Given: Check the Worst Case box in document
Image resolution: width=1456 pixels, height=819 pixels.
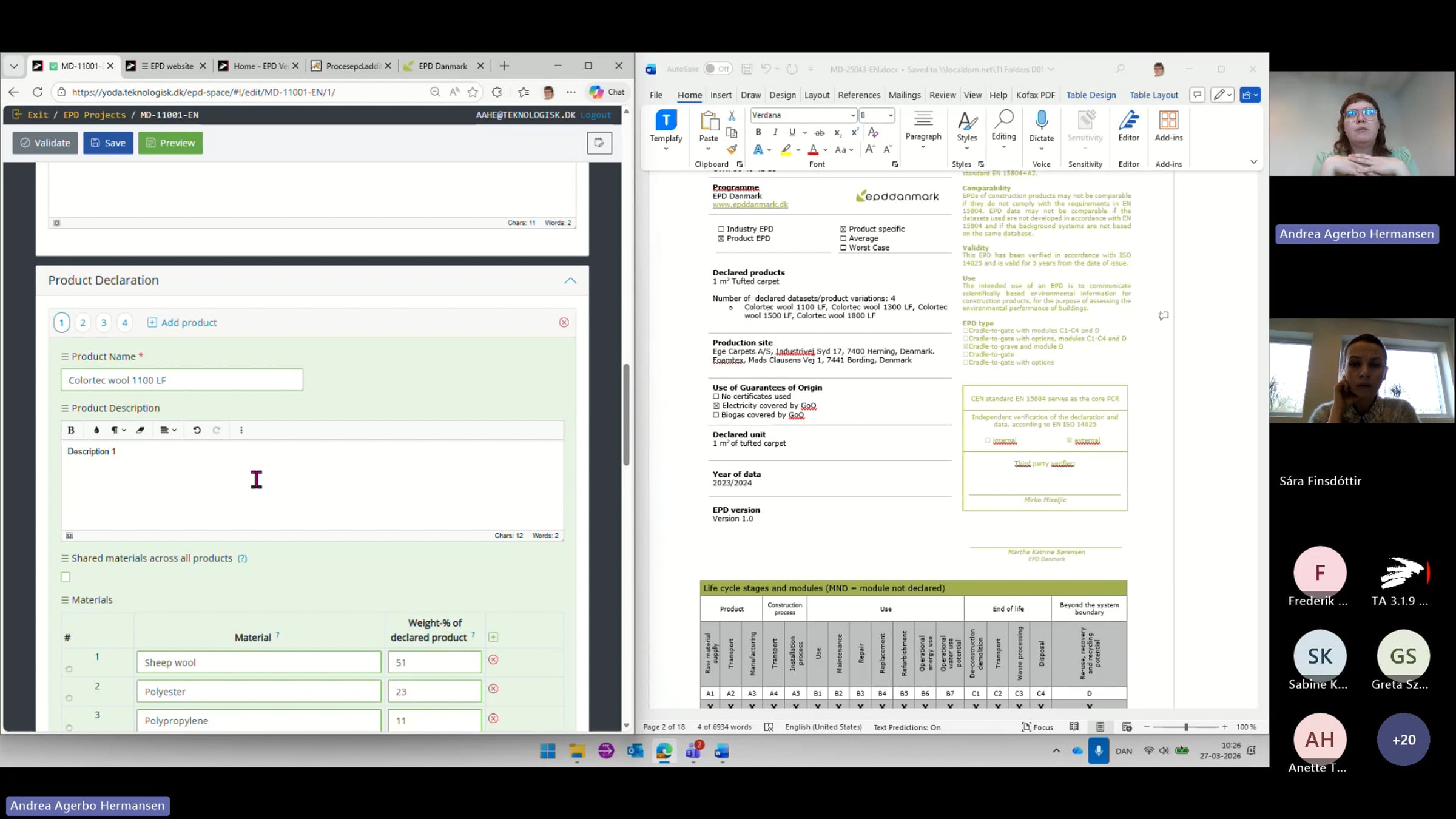Looking at the screenshot, I should click(843, 248).
